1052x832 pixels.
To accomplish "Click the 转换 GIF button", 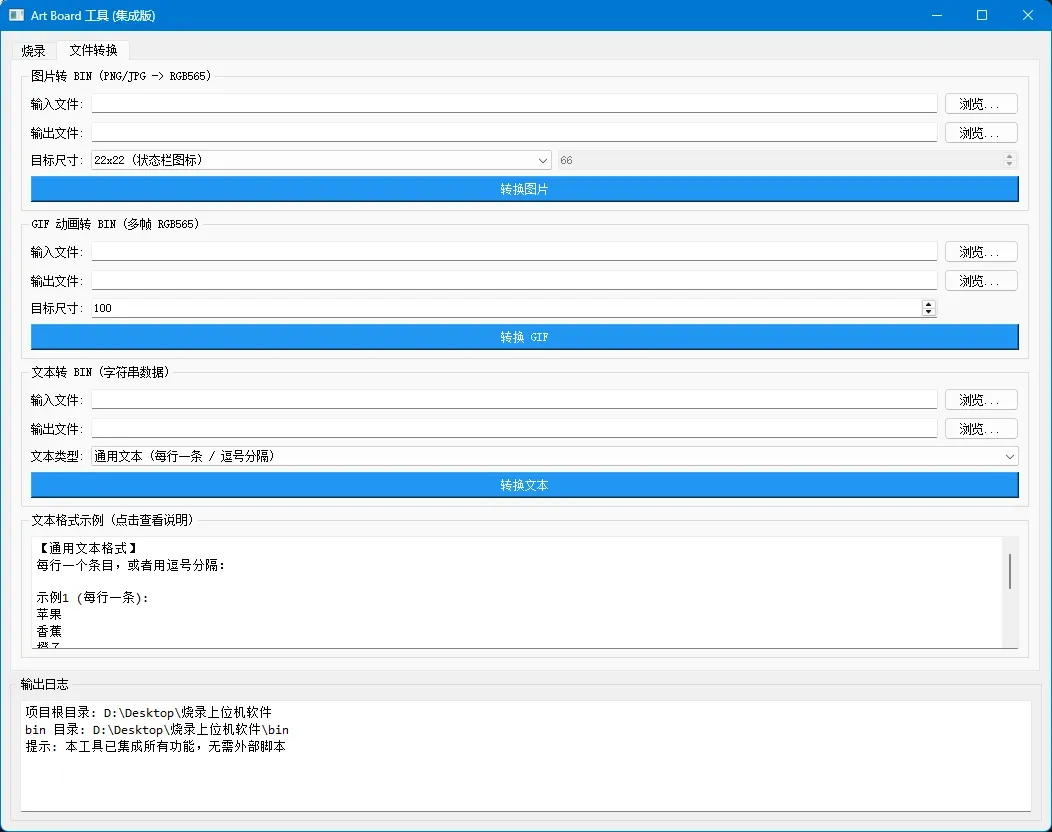I will tap(525, 337).
